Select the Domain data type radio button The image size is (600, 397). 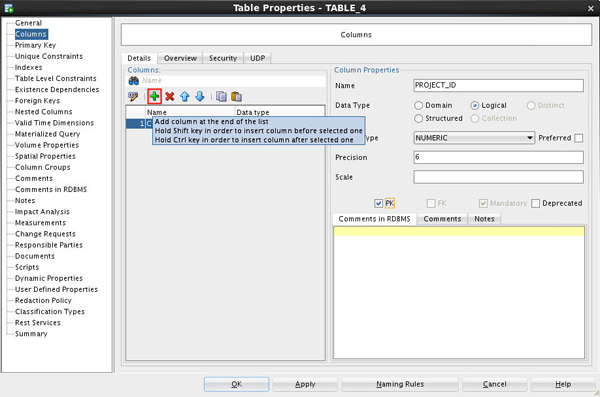click(419, 105)
